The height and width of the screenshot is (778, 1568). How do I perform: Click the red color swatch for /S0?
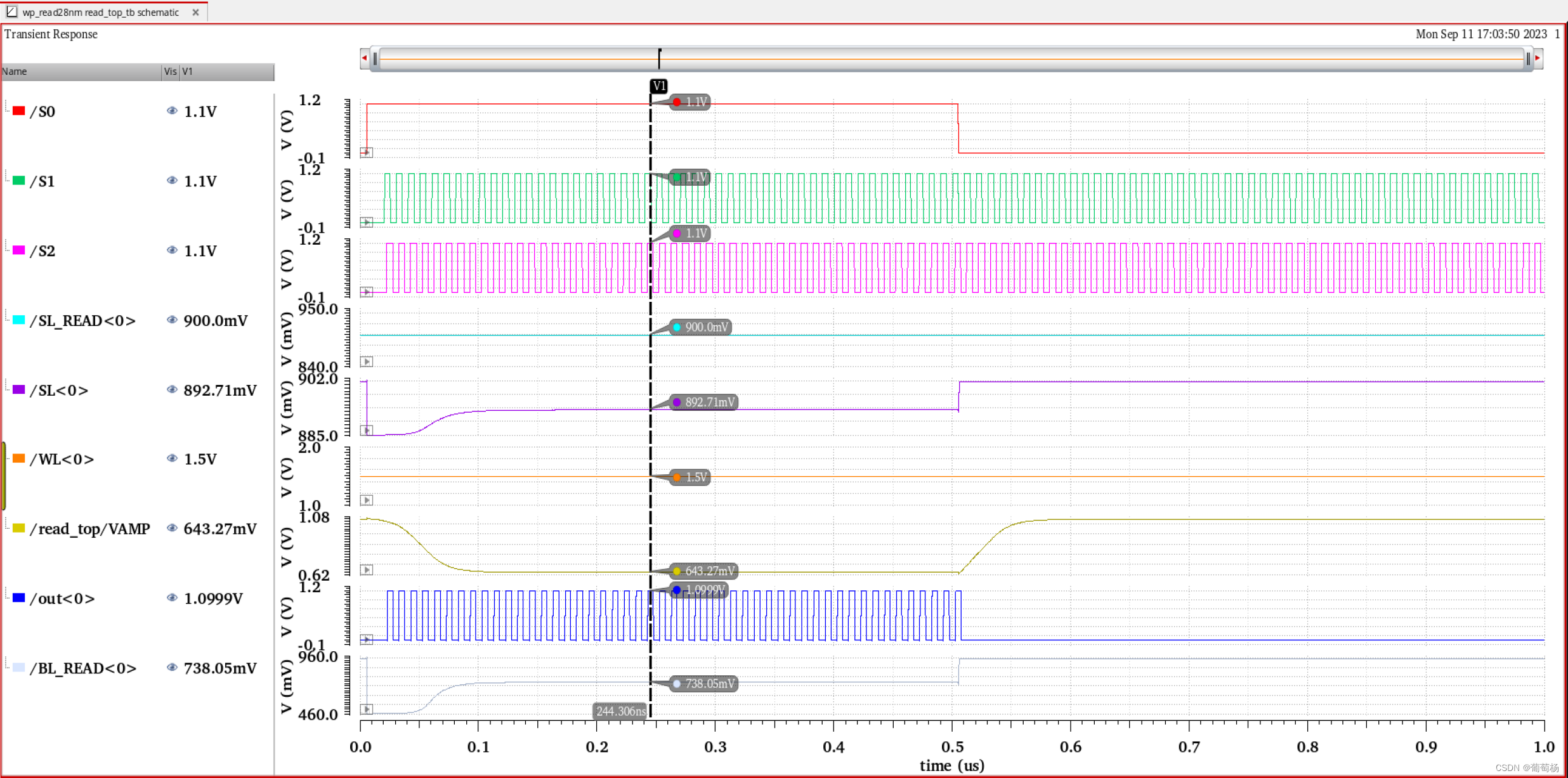19,111
